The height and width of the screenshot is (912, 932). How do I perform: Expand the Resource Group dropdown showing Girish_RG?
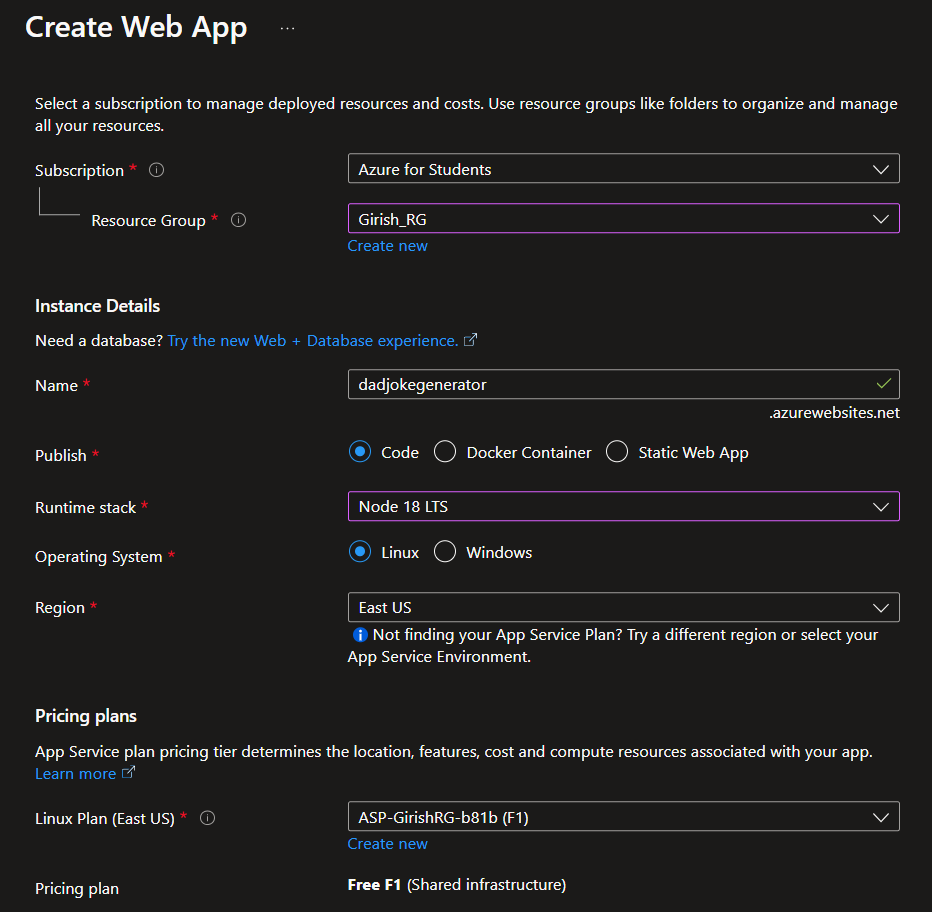pos(623,219)
